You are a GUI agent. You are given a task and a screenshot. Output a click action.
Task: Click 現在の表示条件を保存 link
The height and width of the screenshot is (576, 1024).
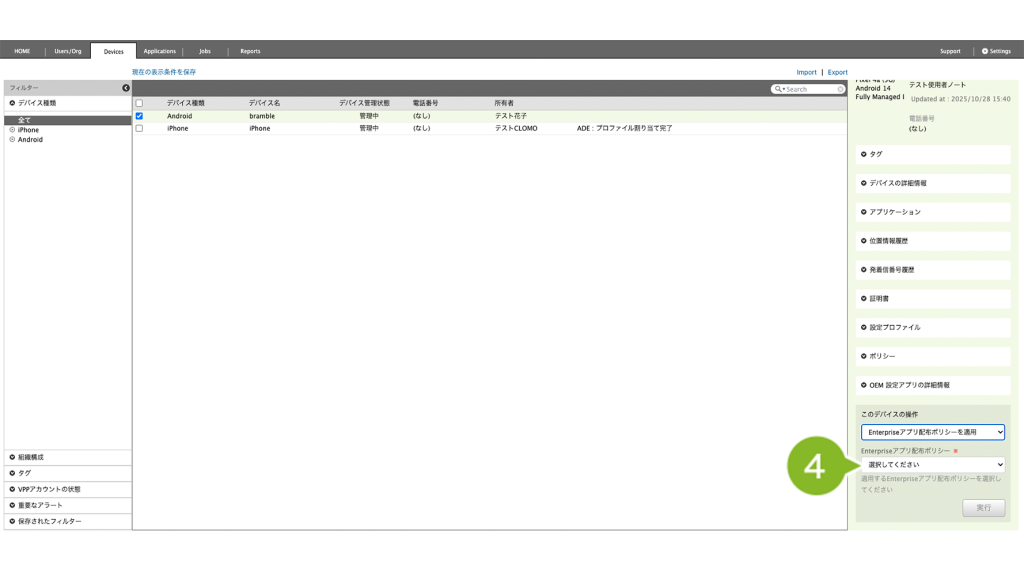pos(164,72)
